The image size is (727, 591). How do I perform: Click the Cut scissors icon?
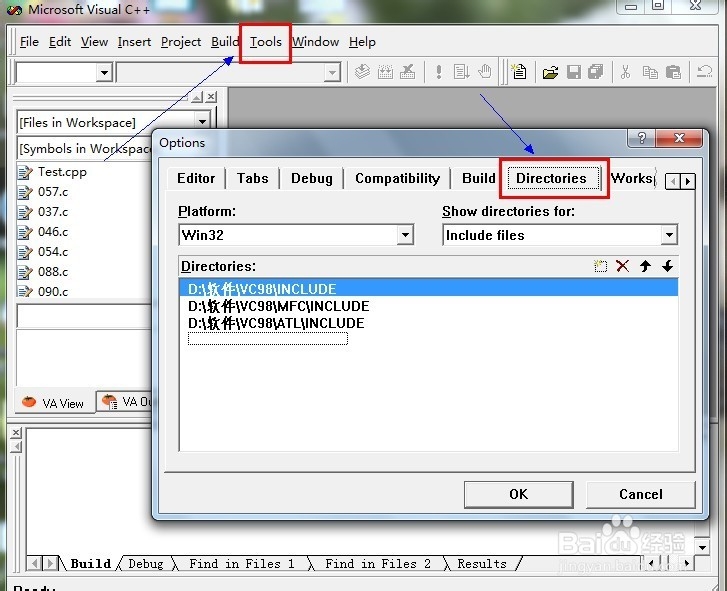click(x=625, y=72)
